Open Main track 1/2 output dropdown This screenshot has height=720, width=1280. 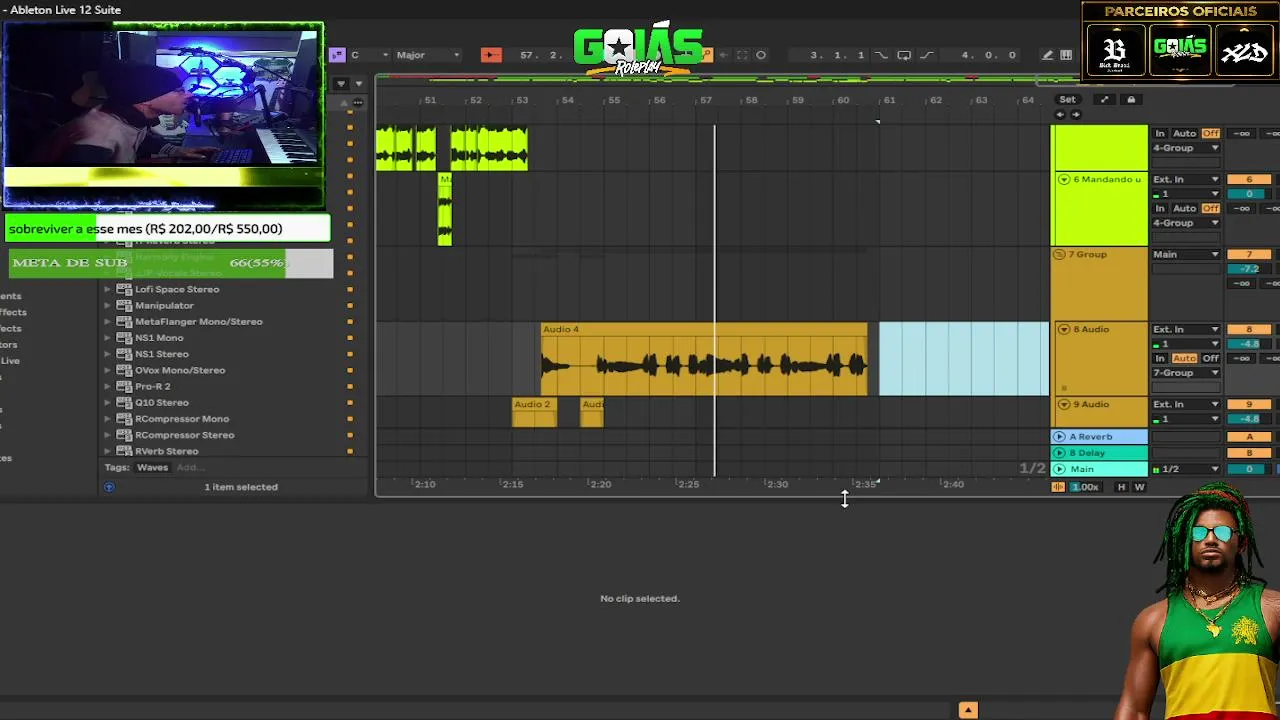1186,469
